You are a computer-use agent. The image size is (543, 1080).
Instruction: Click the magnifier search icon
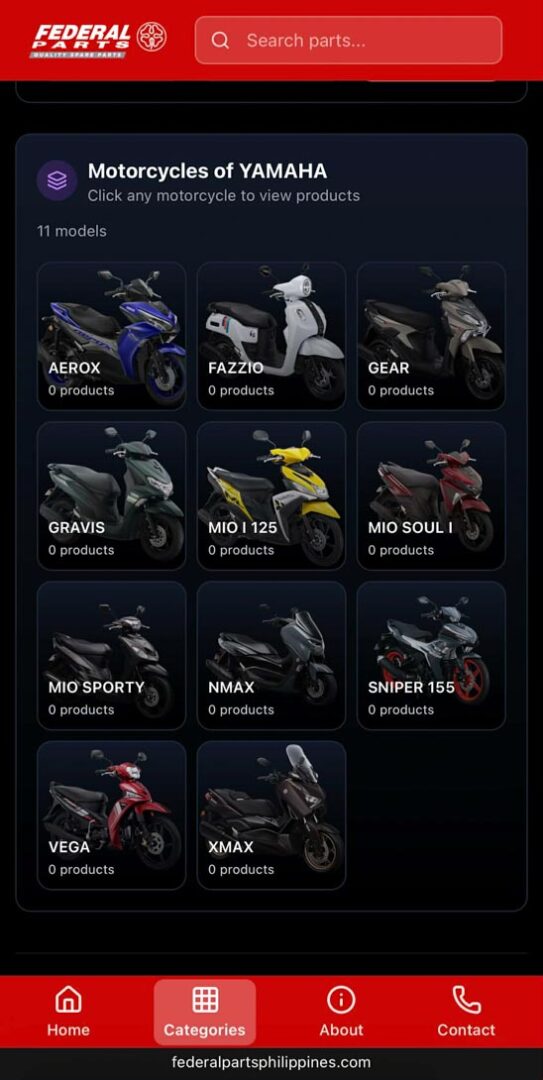point(220,41)
